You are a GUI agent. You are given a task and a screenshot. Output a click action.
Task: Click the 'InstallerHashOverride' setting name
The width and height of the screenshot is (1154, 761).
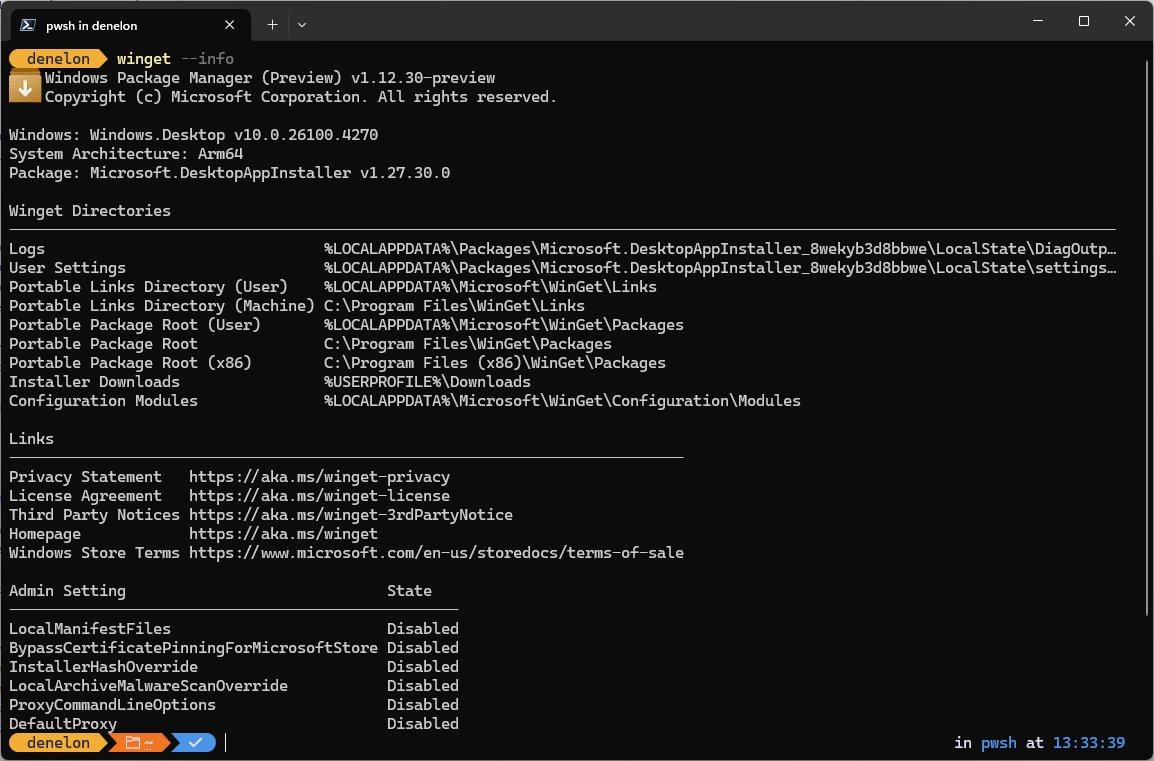pos(103,667)
